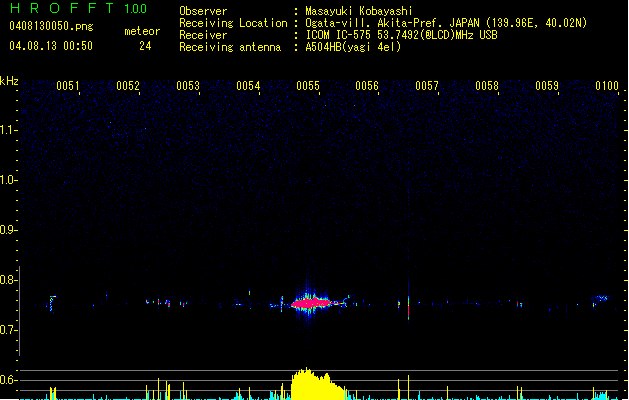Click the 0.7 frequency axis label
The width and height of the screenshot is (629, 400).
8,330
